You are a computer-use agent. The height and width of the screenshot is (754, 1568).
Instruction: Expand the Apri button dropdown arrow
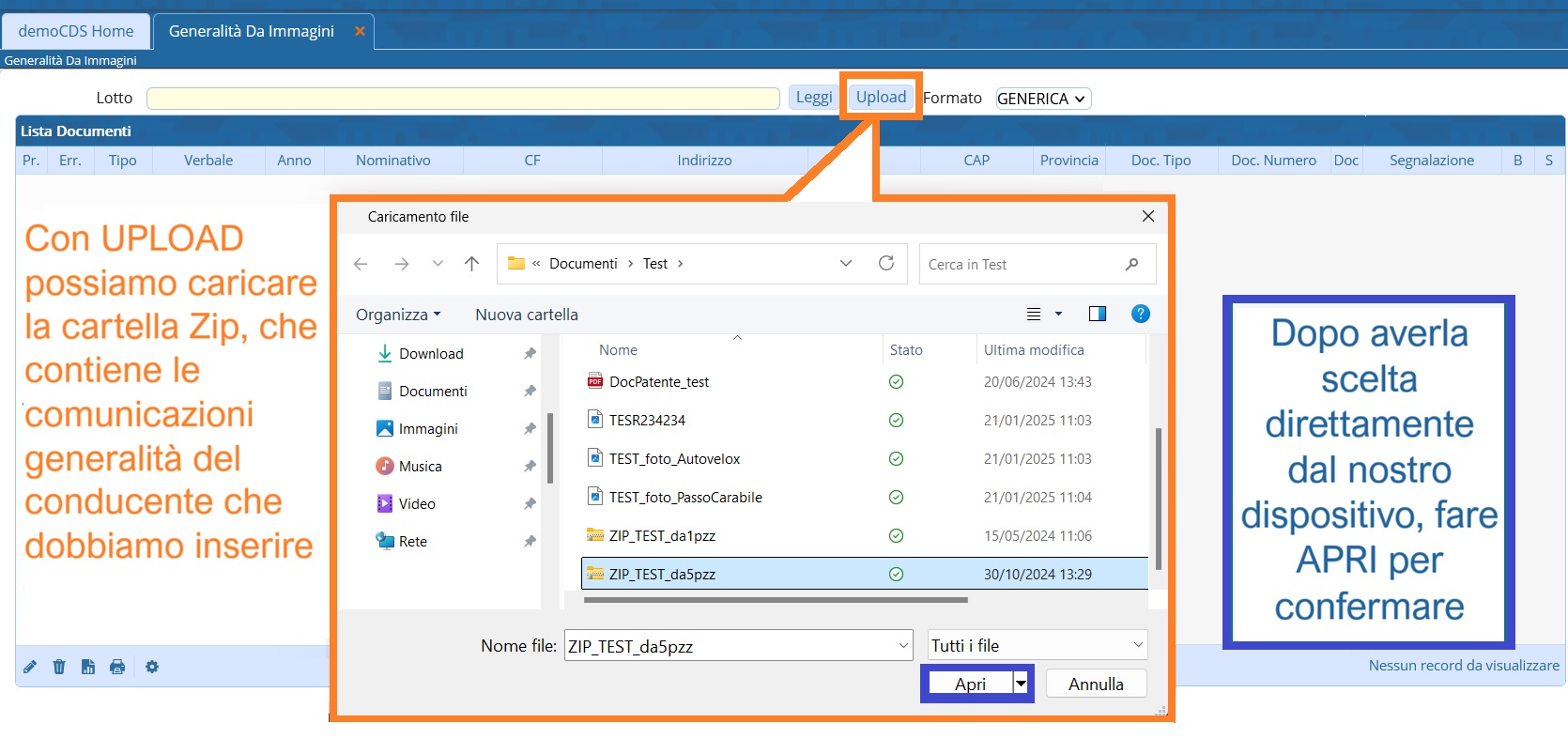coord(1021,684)
